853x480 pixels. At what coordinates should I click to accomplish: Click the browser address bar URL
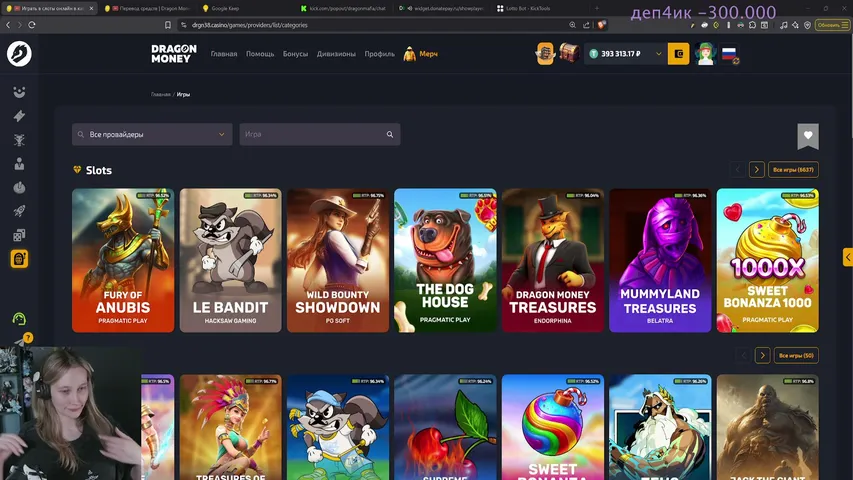pyautogui.click(x=250, y=25)
